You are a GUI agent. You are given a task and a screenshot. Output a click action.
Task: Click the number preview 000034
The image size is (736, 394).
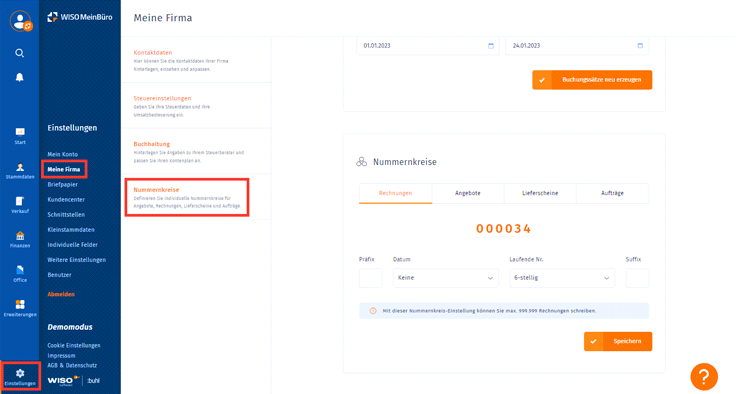coord(504,229)
